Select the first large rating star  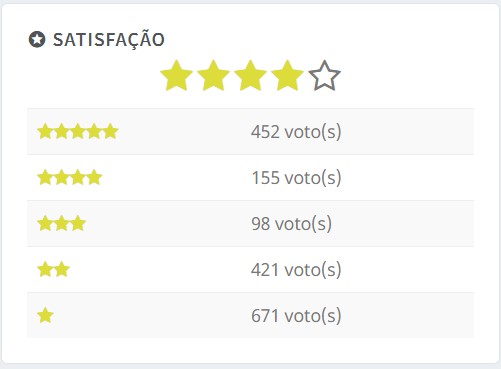pyautogui.click(x=176, y=76)
